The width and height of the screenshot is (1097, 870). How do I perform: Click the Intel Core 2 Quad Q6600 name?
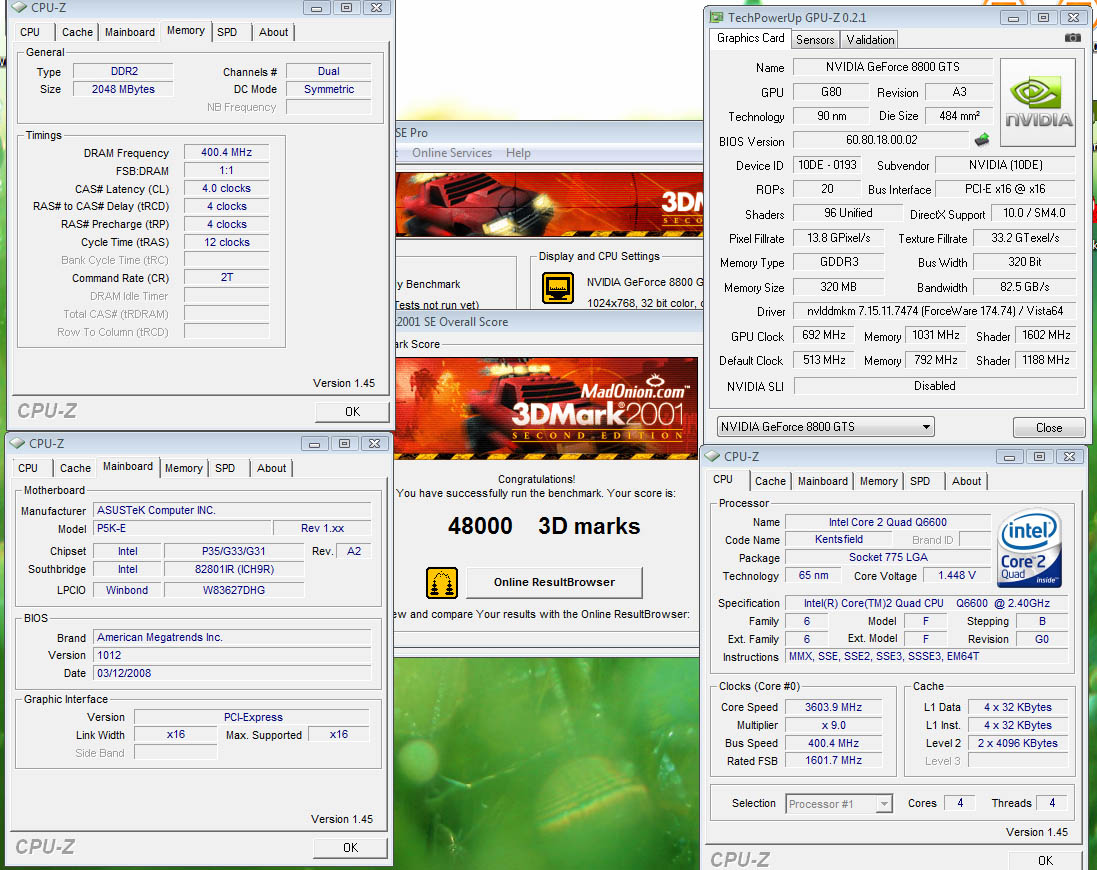[888, 522]
